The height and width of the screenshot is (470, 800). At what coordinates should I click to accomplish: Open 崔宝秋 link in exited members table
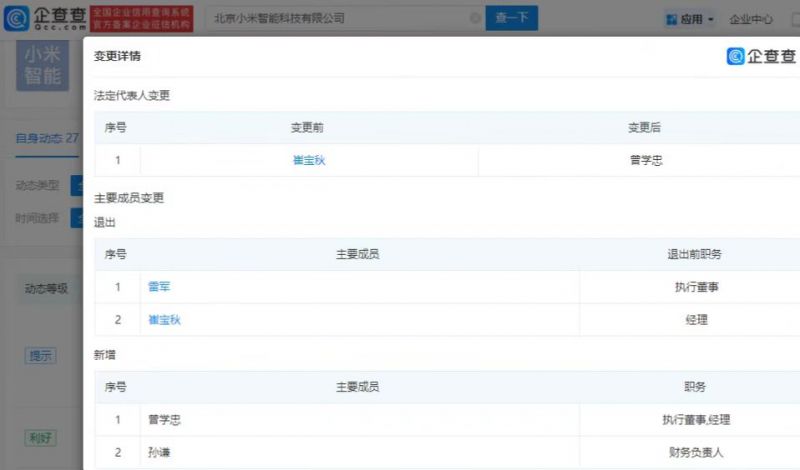pyautogui.click(x=164, y=320)
